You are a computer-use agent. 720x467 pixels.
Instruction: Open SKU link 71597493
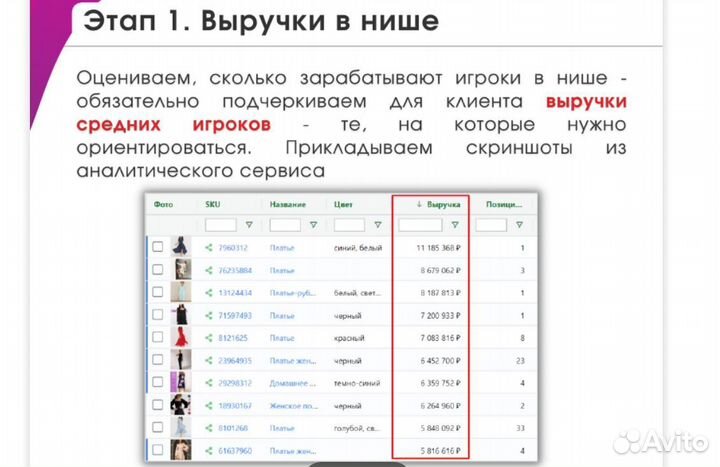(x=235, y=315)
